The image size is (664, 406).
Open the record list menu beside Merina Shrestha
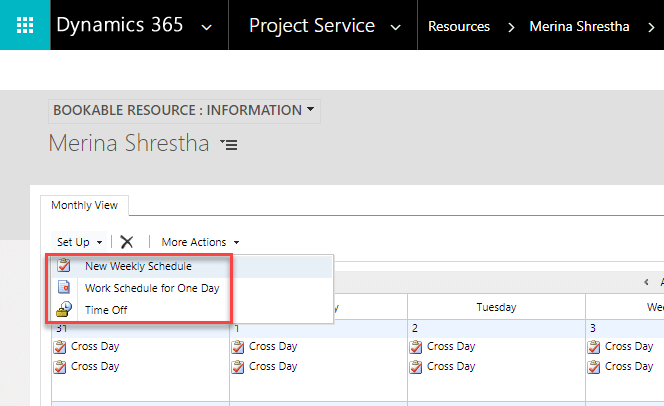tap(229, 145)
